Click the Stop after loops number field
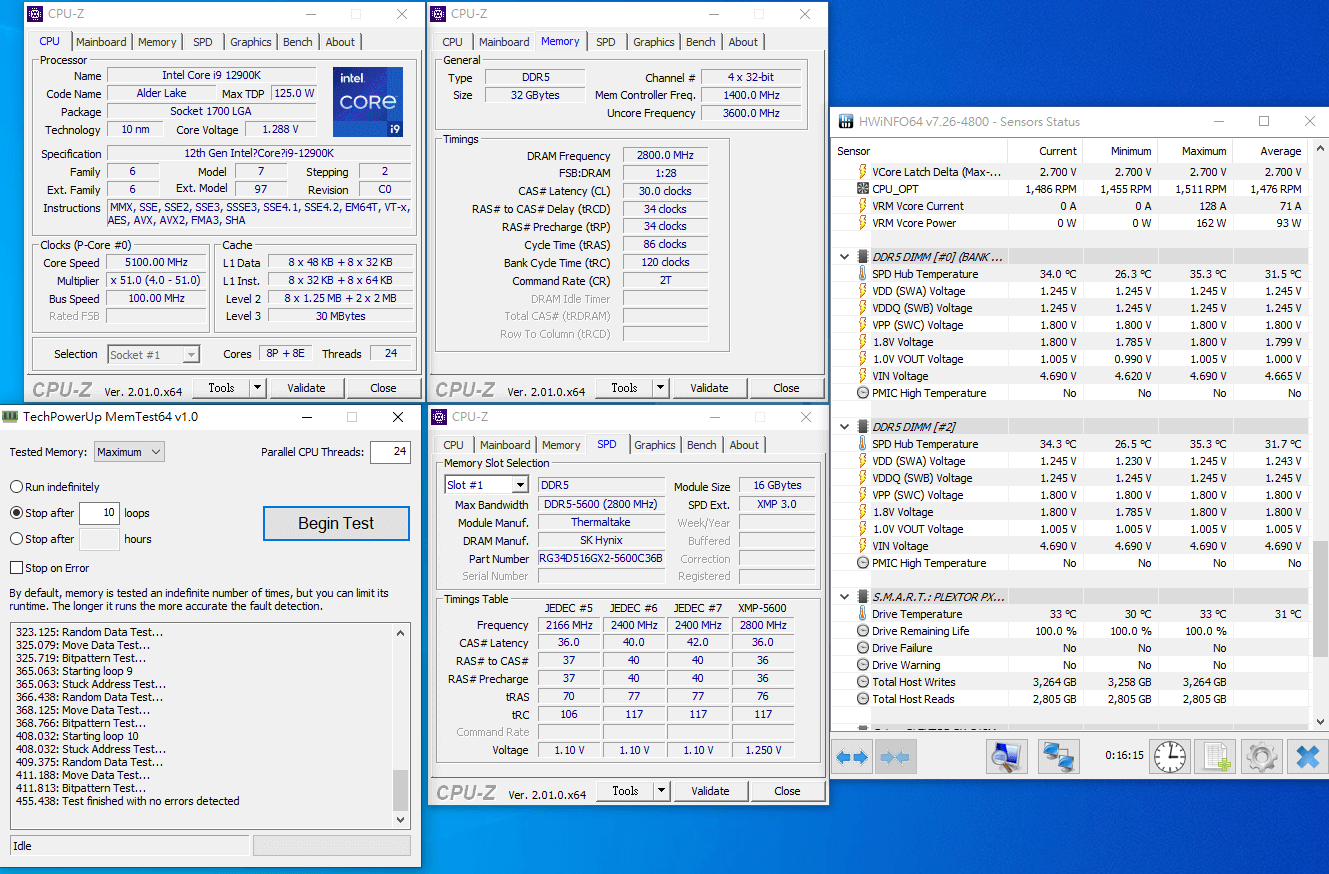The height and width of the screenshot is (874, 1329). click(x=99, y=513)
